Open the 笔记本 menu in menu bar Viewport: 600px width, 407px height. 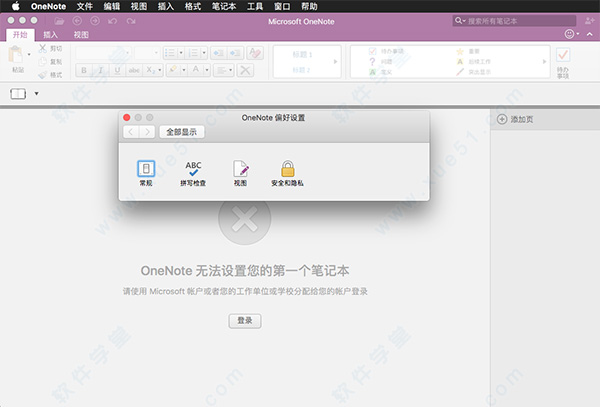click(224, 6)
